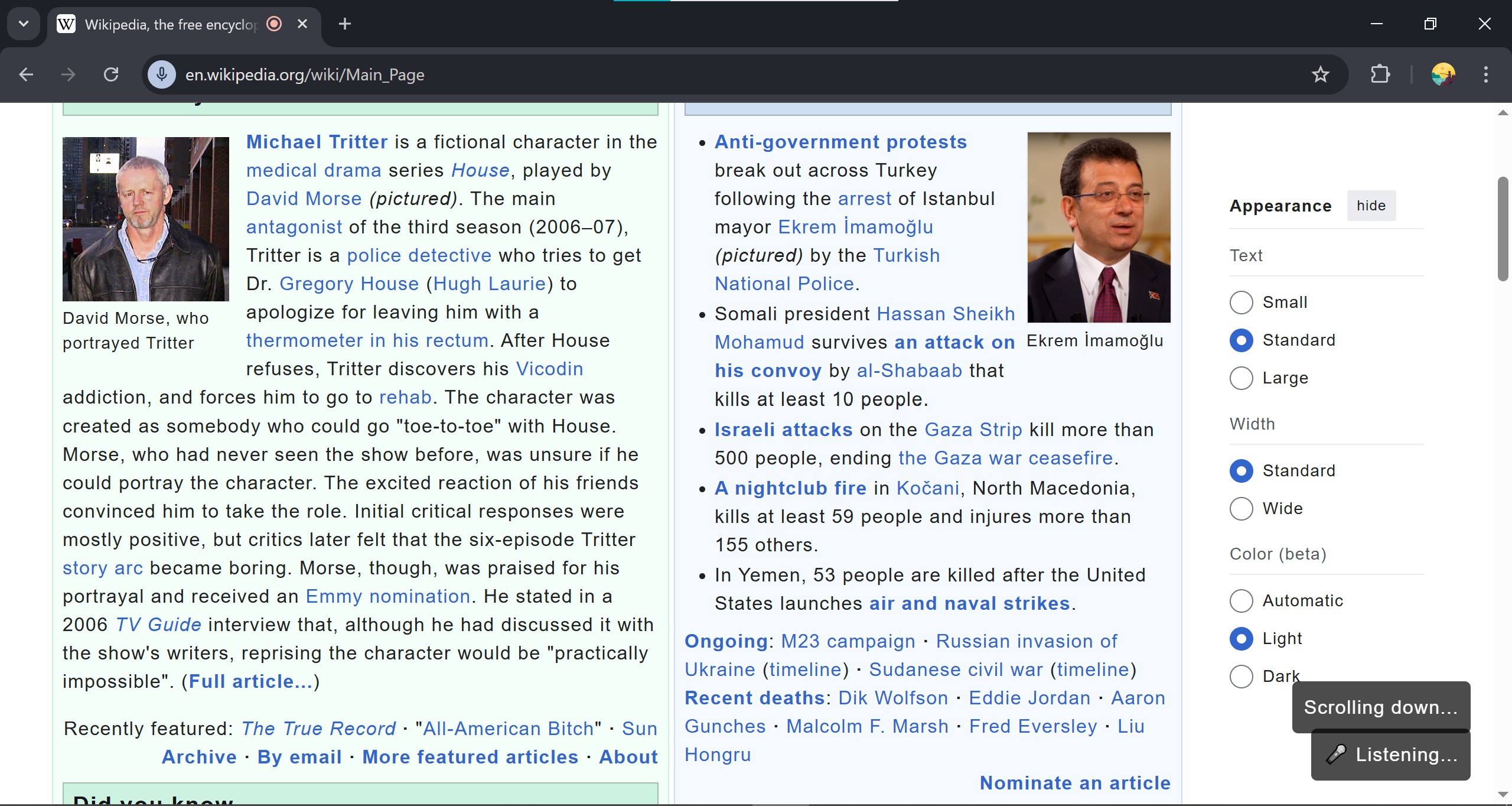Reload the Wikipedia page

click(111, 74)
